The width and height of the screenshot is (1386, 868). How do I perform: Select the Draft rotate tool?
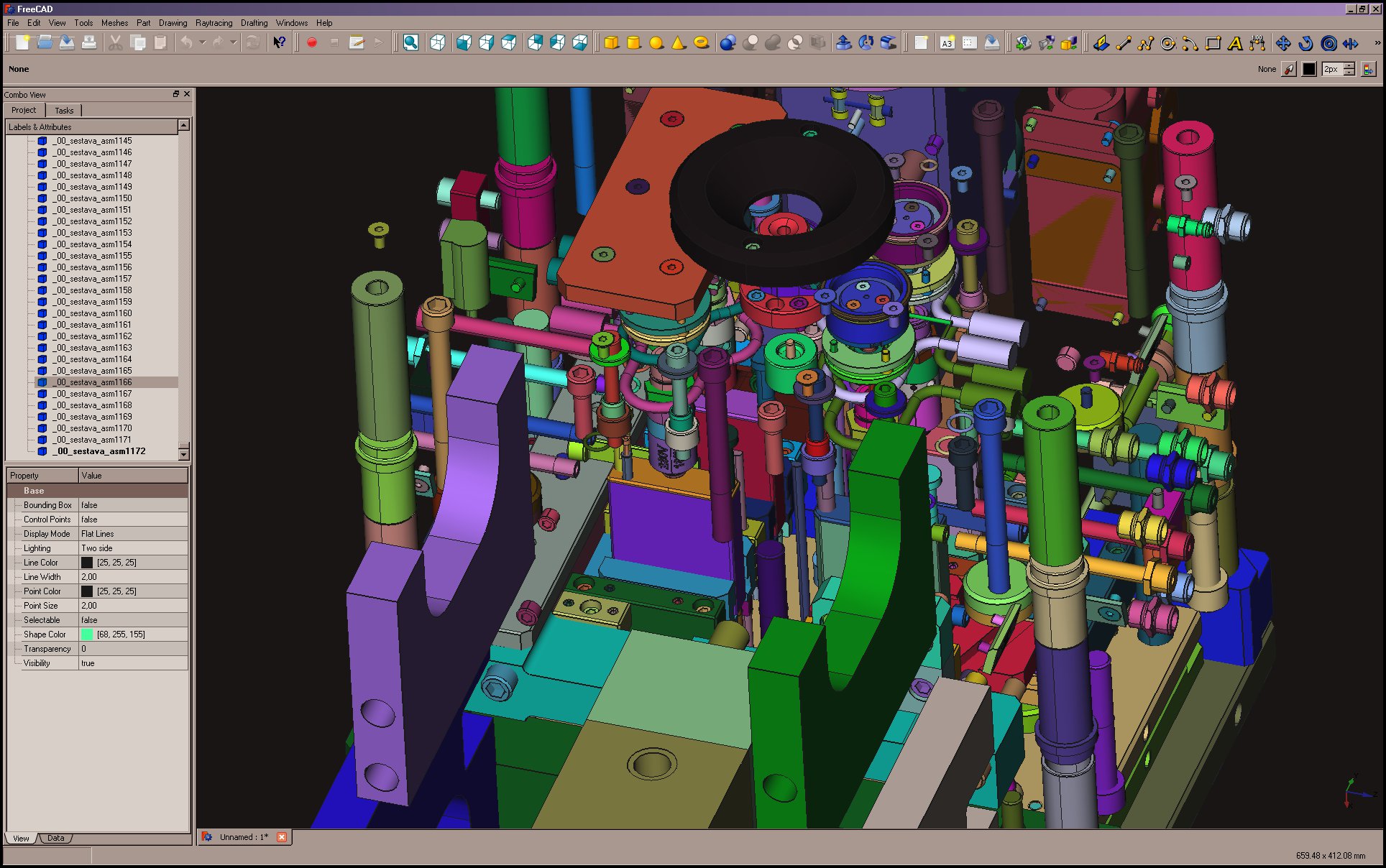pyautogui.click(x=1305, y=43)
